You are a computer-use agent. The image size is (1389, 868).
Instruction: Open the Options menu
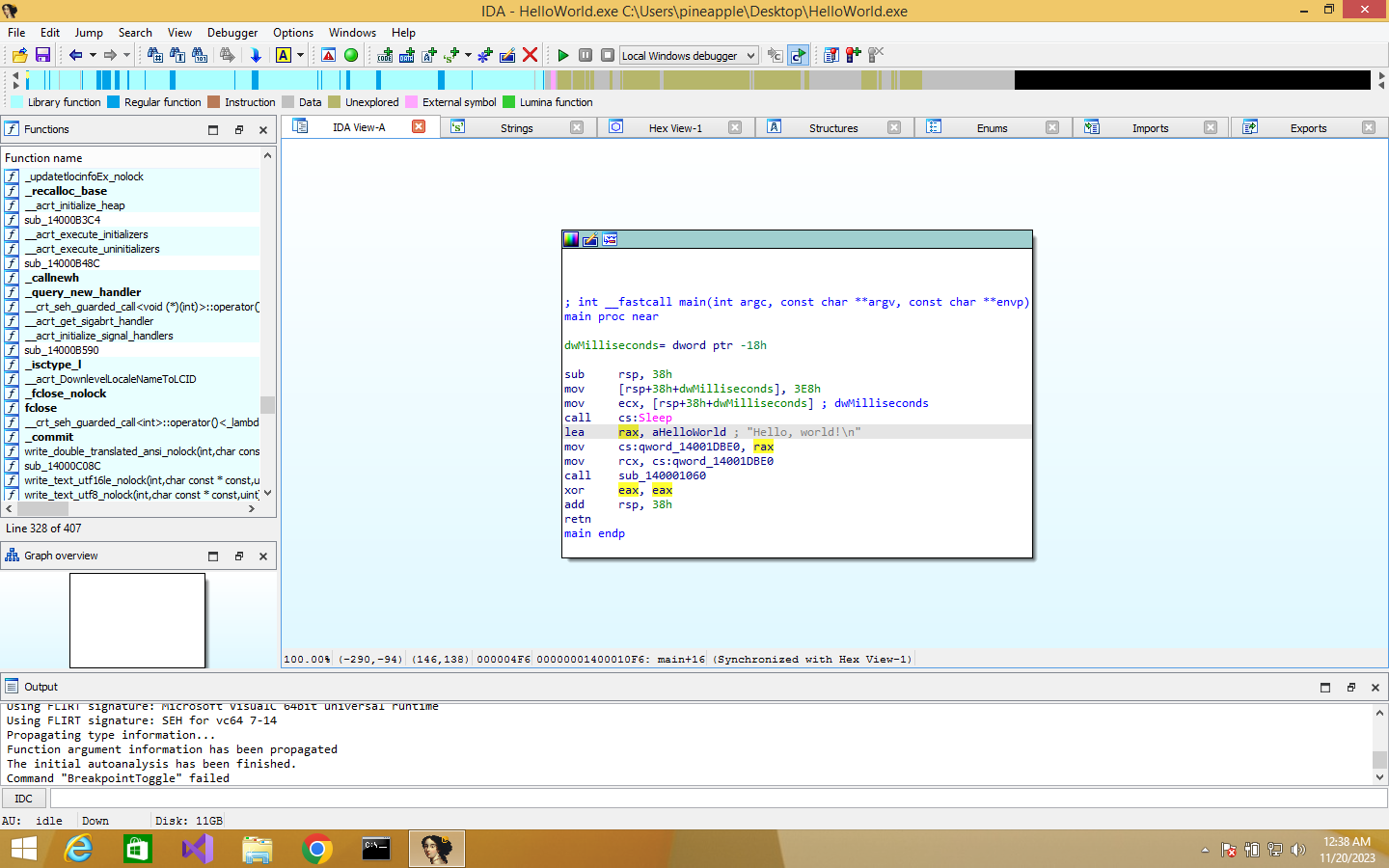coord(293,33)
